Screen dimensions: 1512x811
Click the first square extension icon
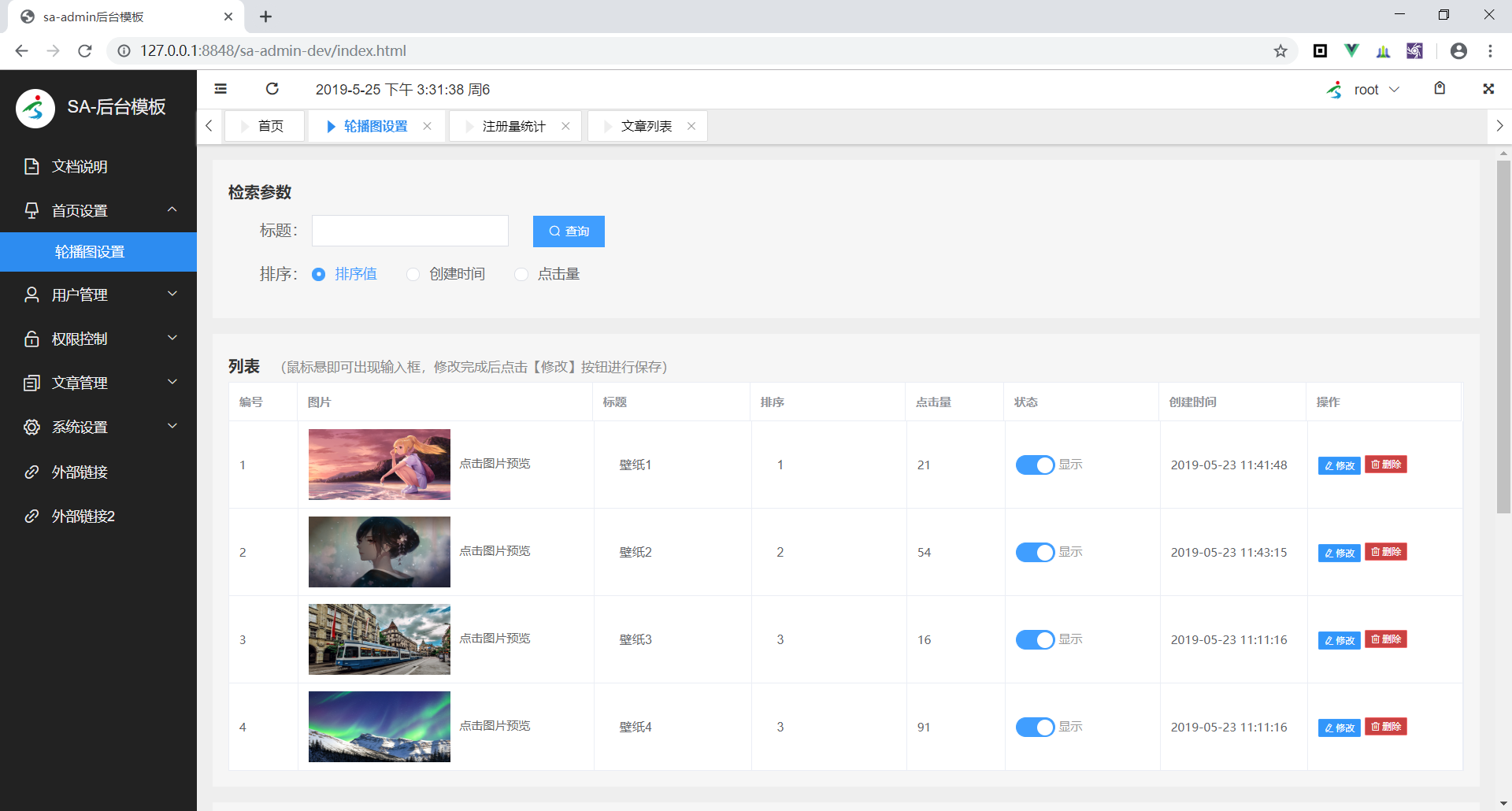pyautogui.click(x=1321, y=51)
